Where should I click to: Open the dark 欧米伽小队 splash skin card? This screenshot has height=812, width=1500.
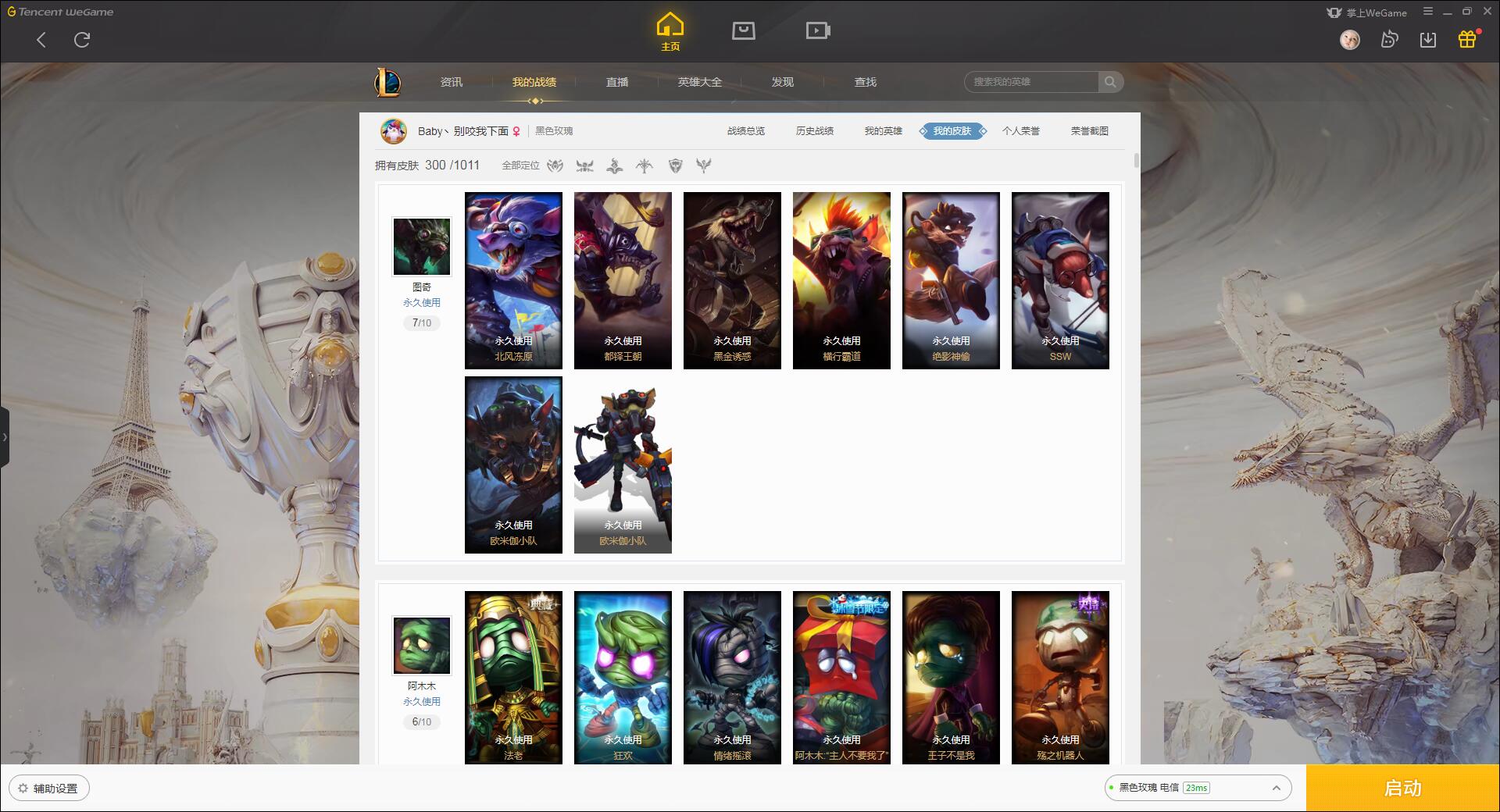click(513, 465)
